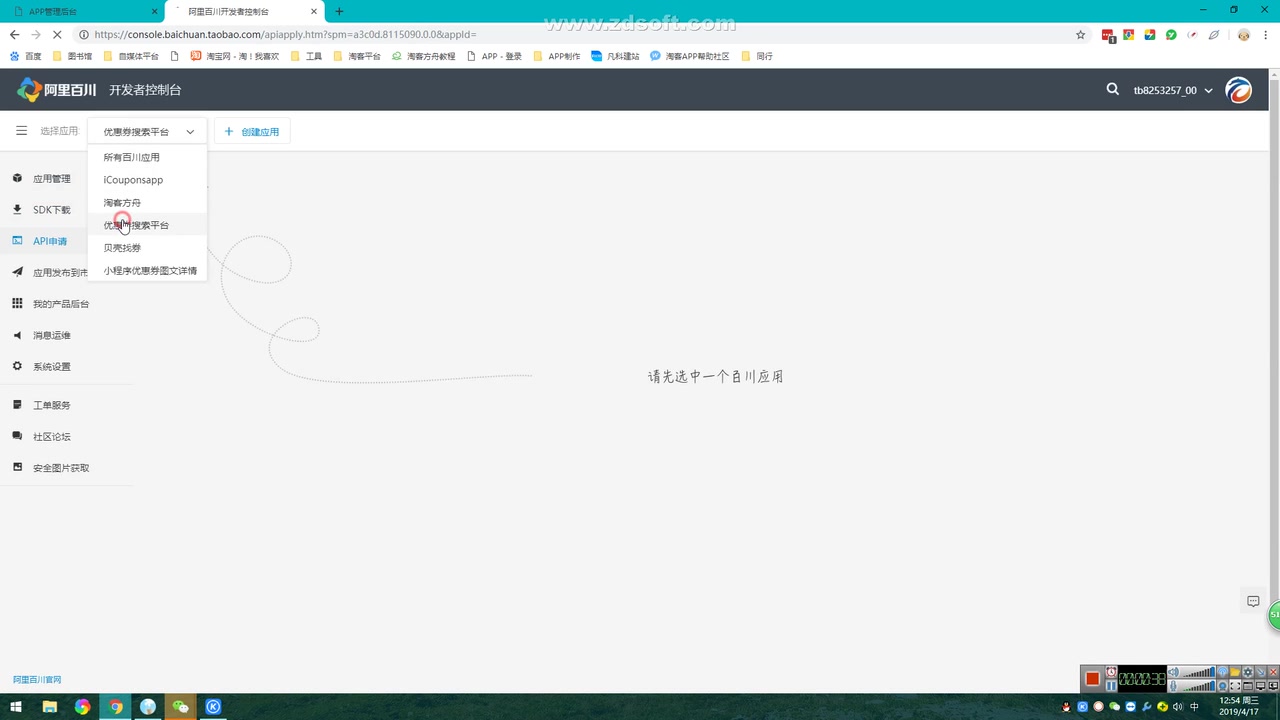Open the 自媒体平台 bookmark folder
The image size is (1280, 720).
click(132, 56)
